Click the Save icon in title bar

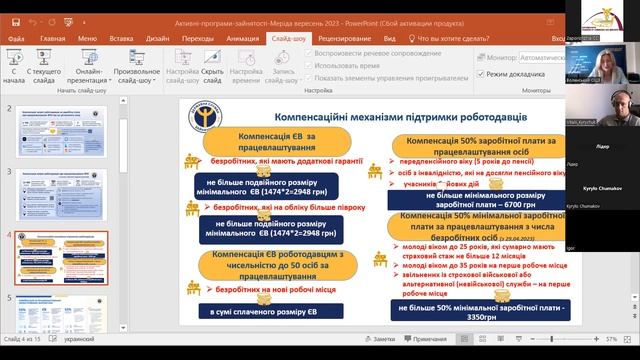[x=16, y=22]
